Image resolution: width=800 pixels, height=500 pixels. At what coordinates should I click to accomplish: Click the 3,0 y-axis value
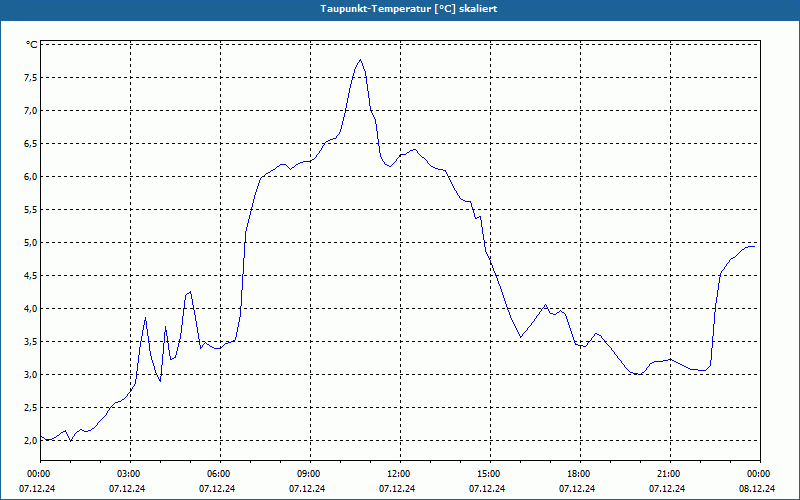click(30, 374)
